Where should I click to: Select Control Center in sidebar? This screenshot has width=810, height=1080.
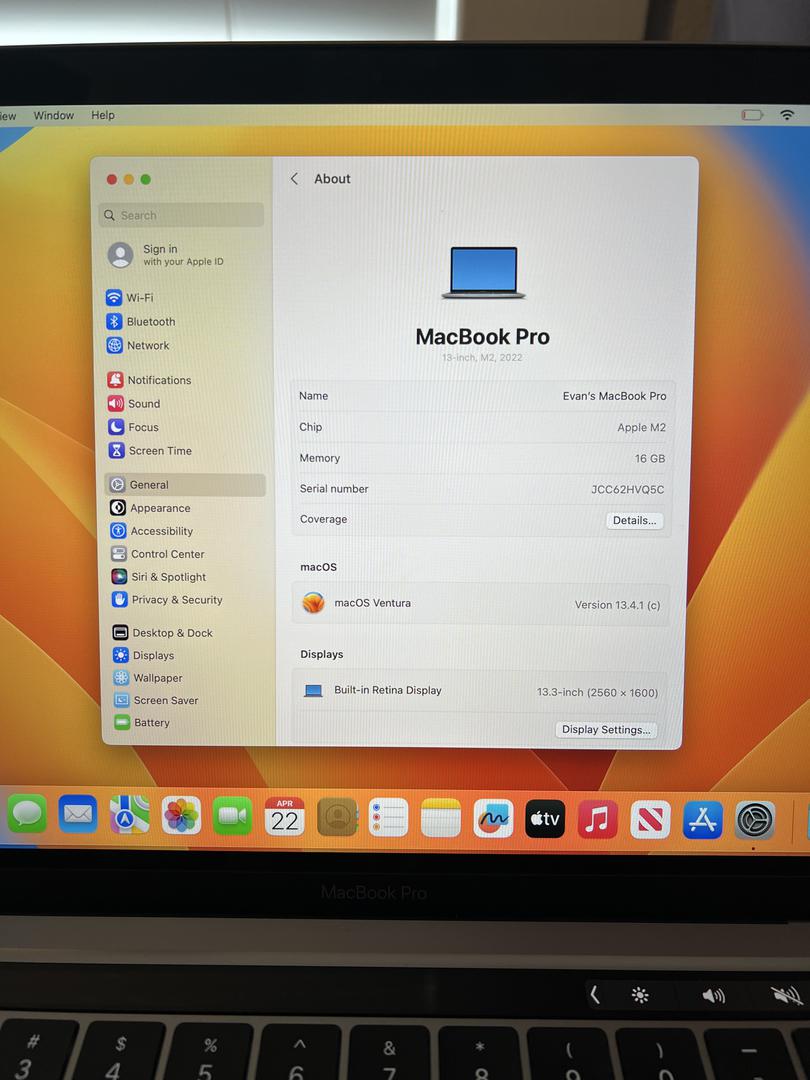(x=167, y=554)
